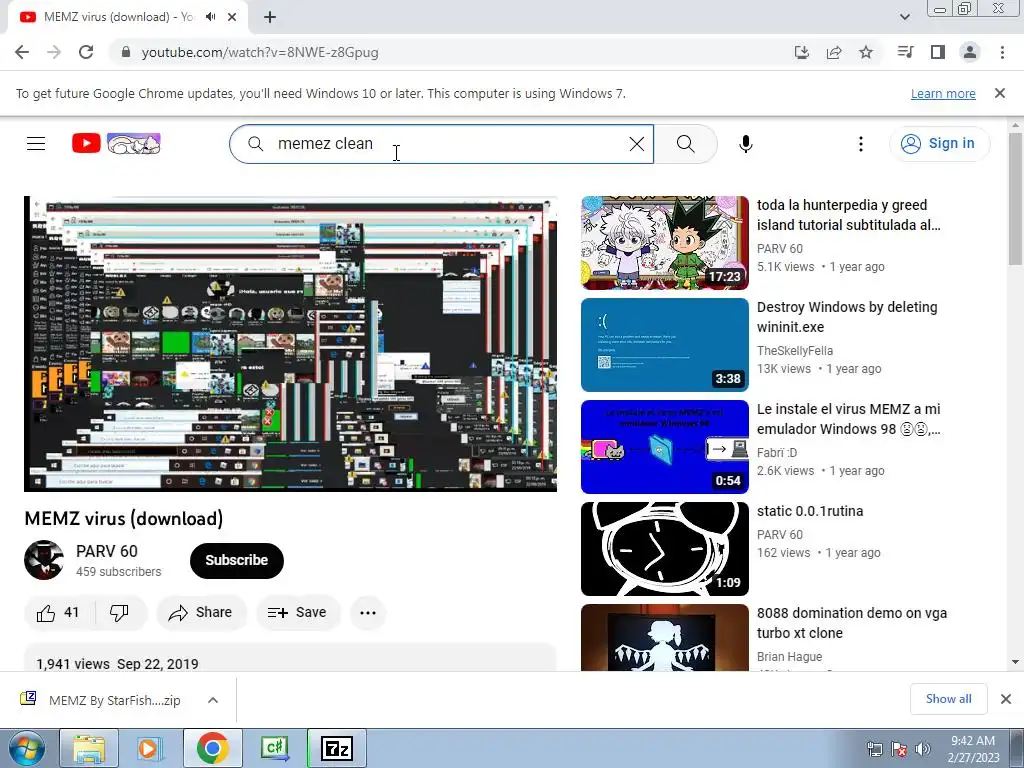Screen dimensions: 1024x768
Task: Open the hunterpedia greed island thumbnail
Action: click(x=664, y=242)
